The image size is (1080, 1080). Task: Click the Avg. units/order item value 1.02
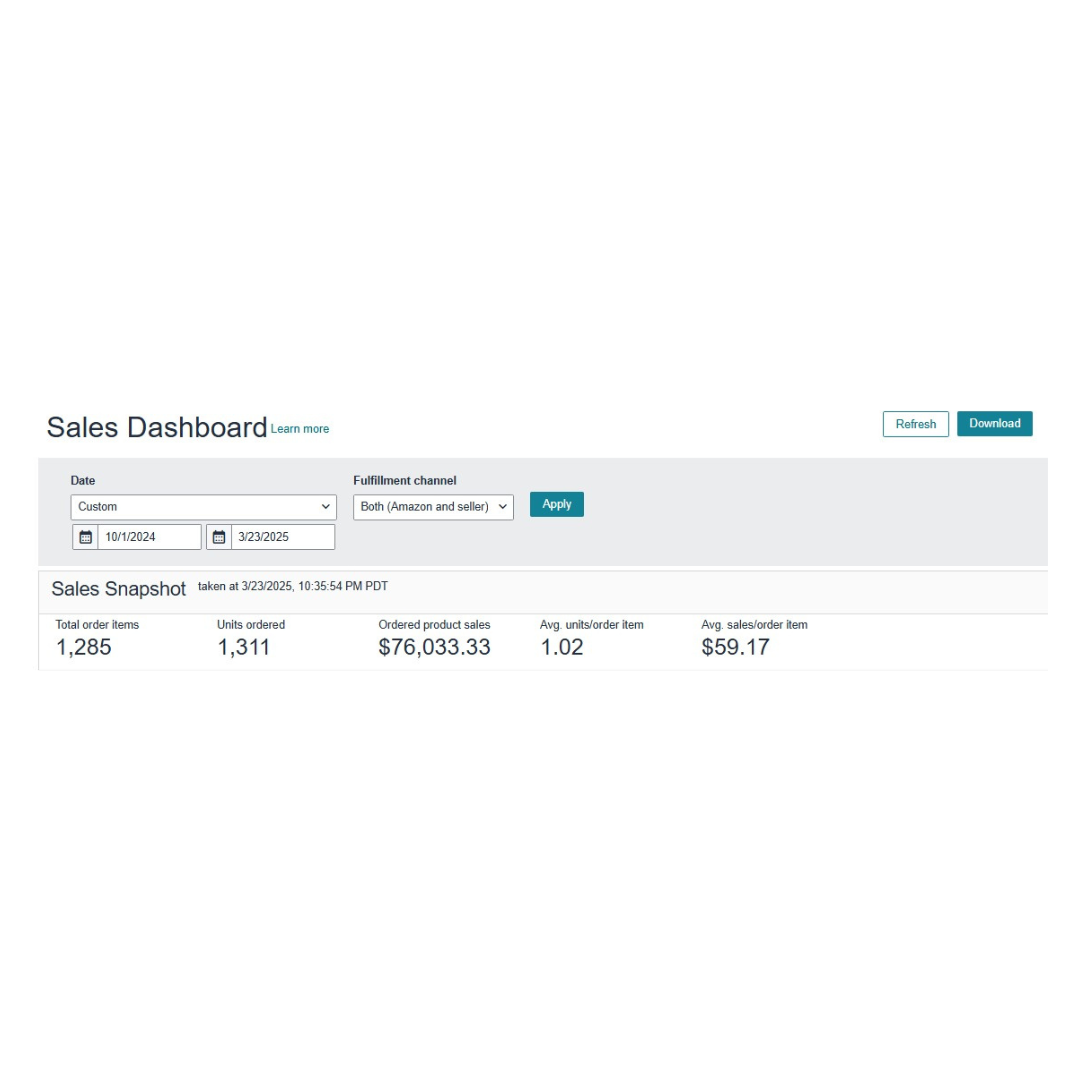[562, 647]
